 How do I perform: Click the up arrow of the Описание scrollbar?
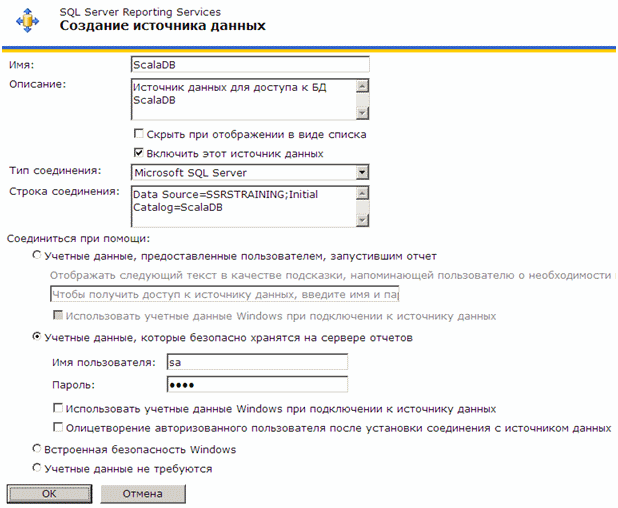tap(362, 86)
